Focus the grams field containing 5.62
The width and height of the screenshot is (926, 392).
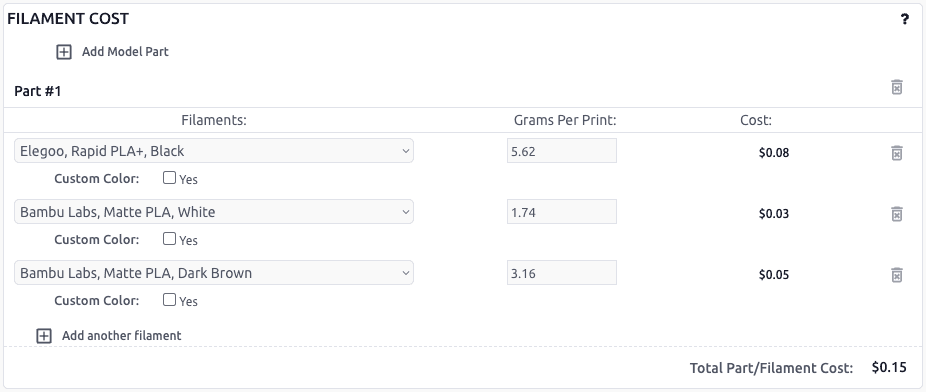(562, 151)
